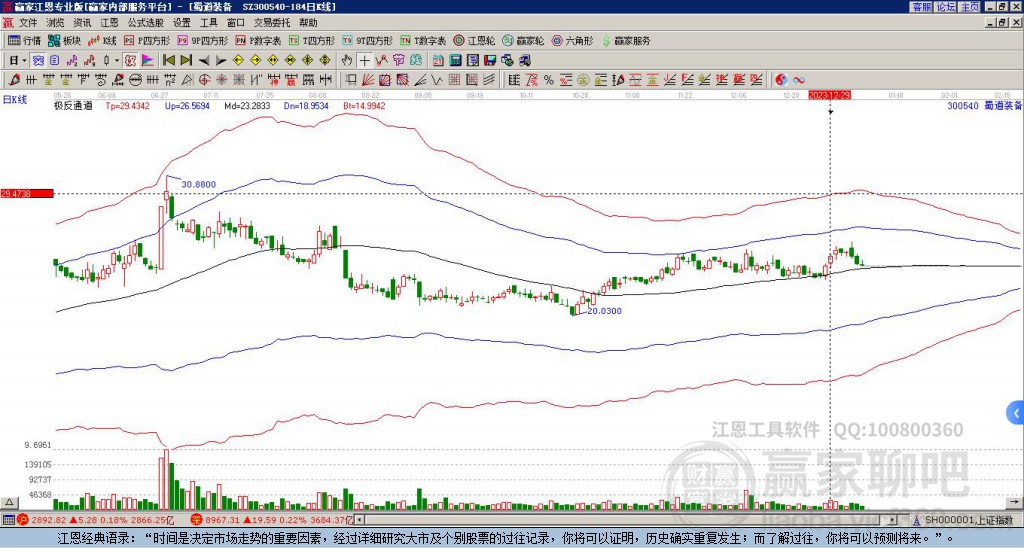
Task: Click the 板块 toolbar button
Action: click(64, 40)
